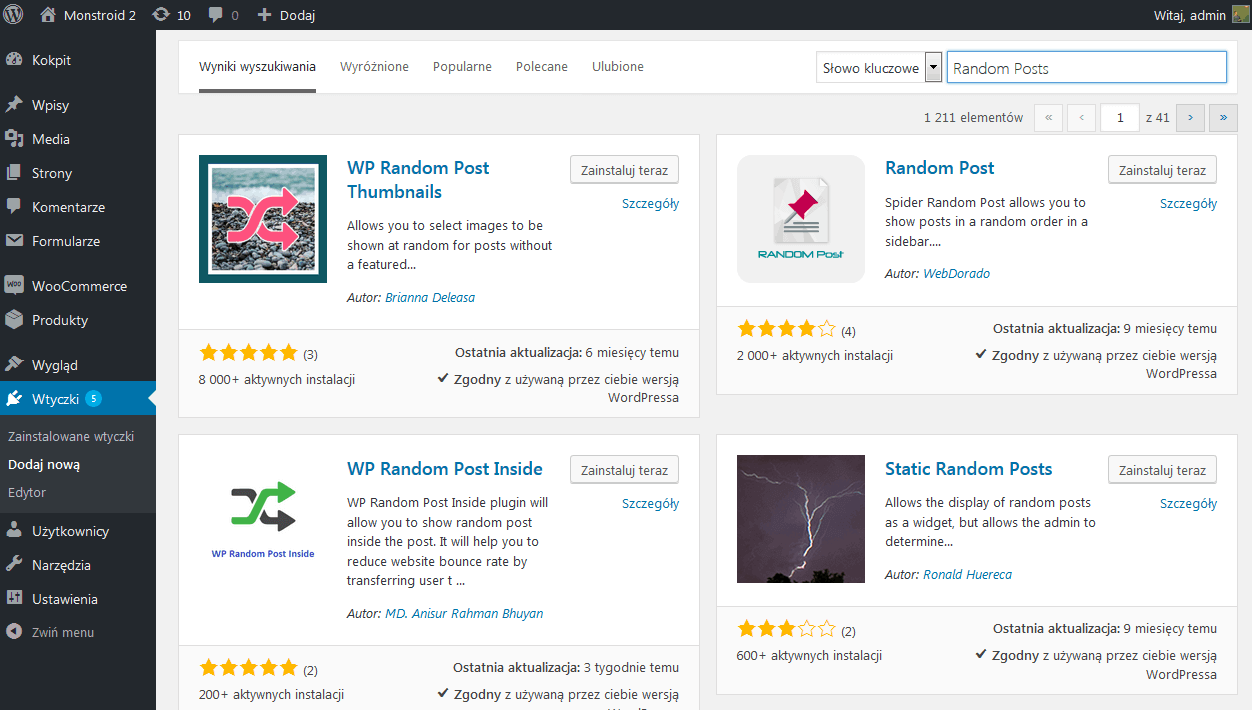Click the current page number field
The height and width of the screenshot is (710, 1252).
pyautogui.click(x=1120, y=118)
